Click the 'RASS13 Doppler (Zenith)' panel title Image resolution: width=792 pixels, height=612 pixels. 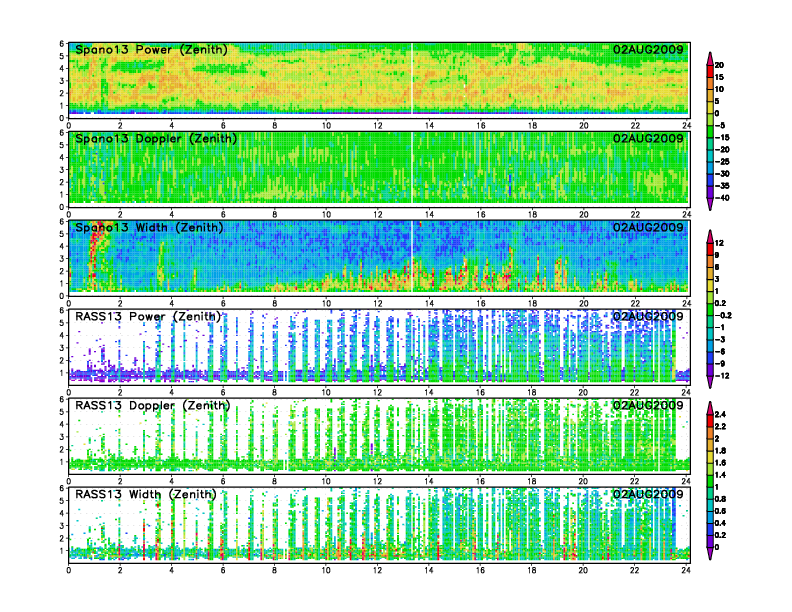click(153, 405)
